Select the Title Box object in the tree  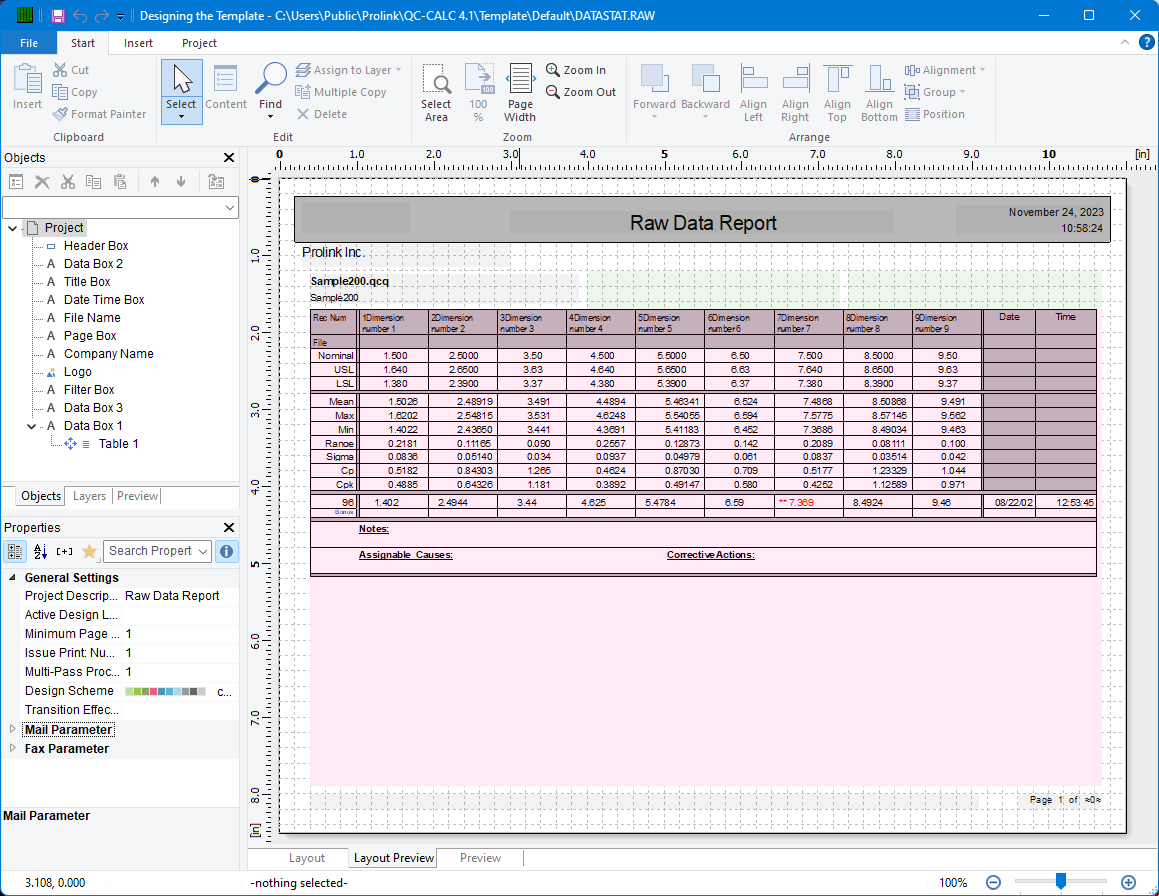click(86, 282)
